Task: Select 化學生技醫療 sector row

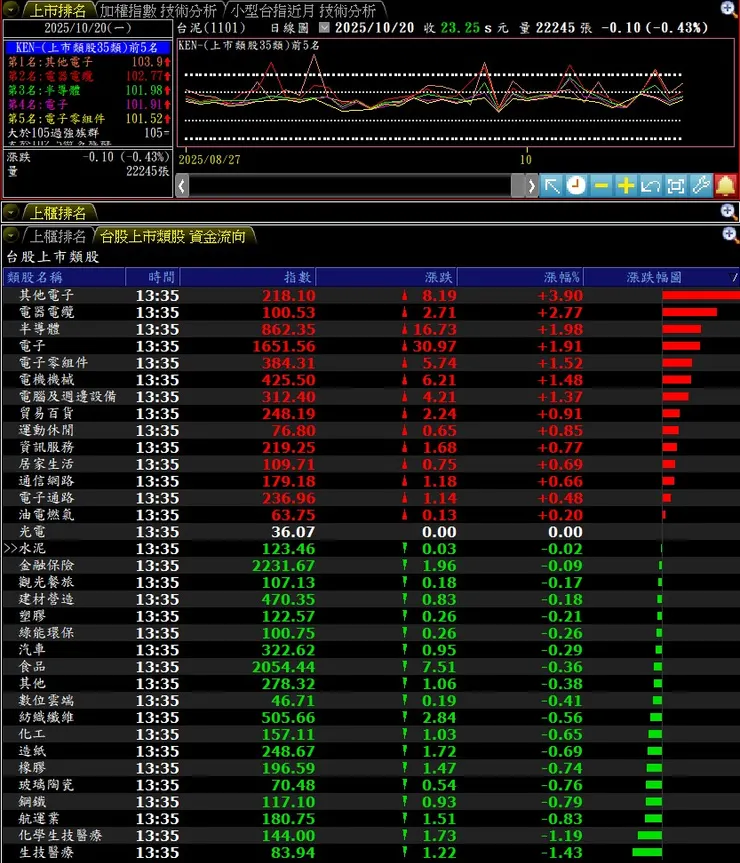Action: pyautogui.click(x=371, y=835)
